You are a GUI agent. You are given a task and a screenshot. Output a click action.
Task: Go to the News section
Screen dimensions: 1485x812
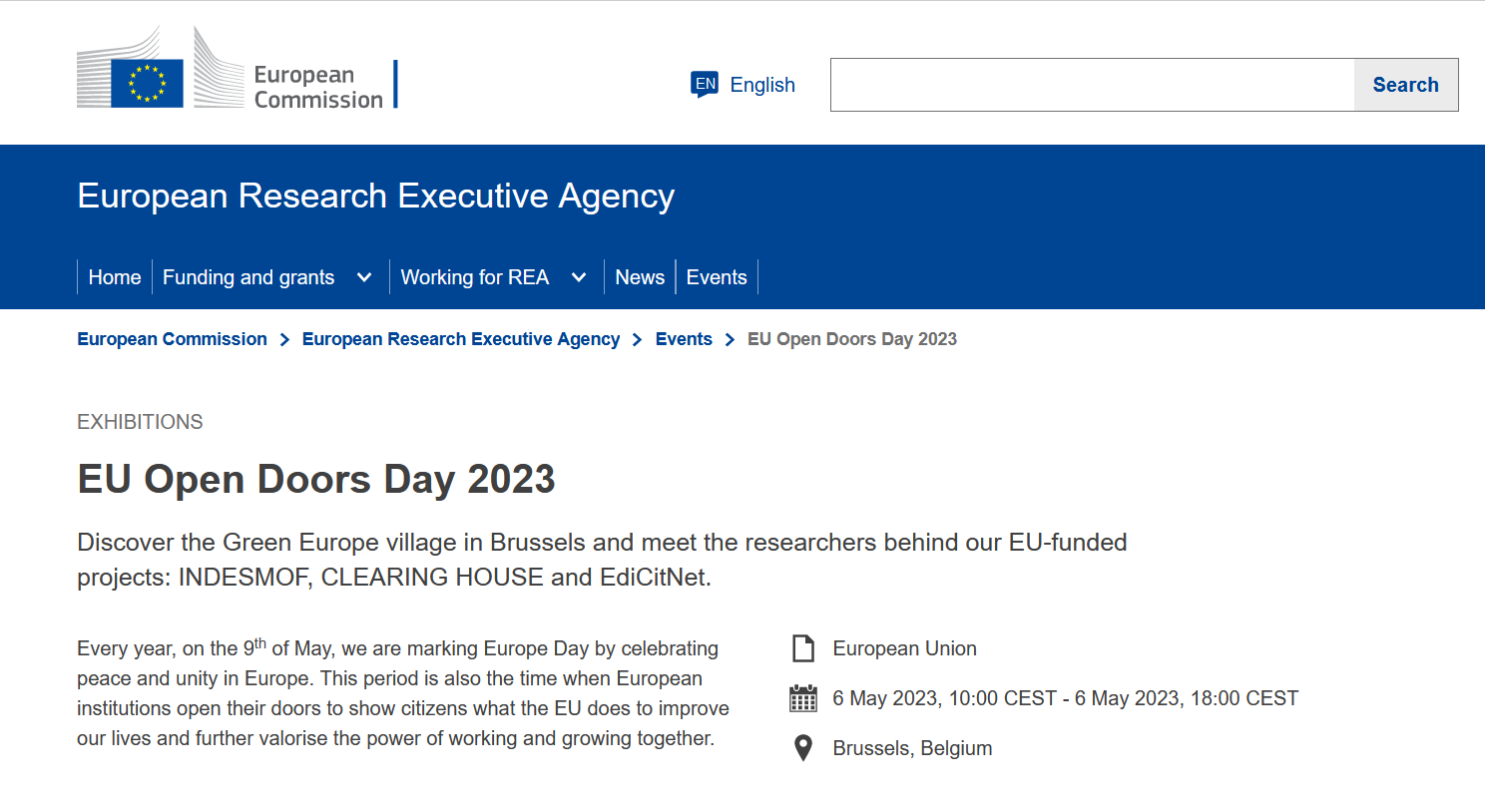[x=640, y=277]
